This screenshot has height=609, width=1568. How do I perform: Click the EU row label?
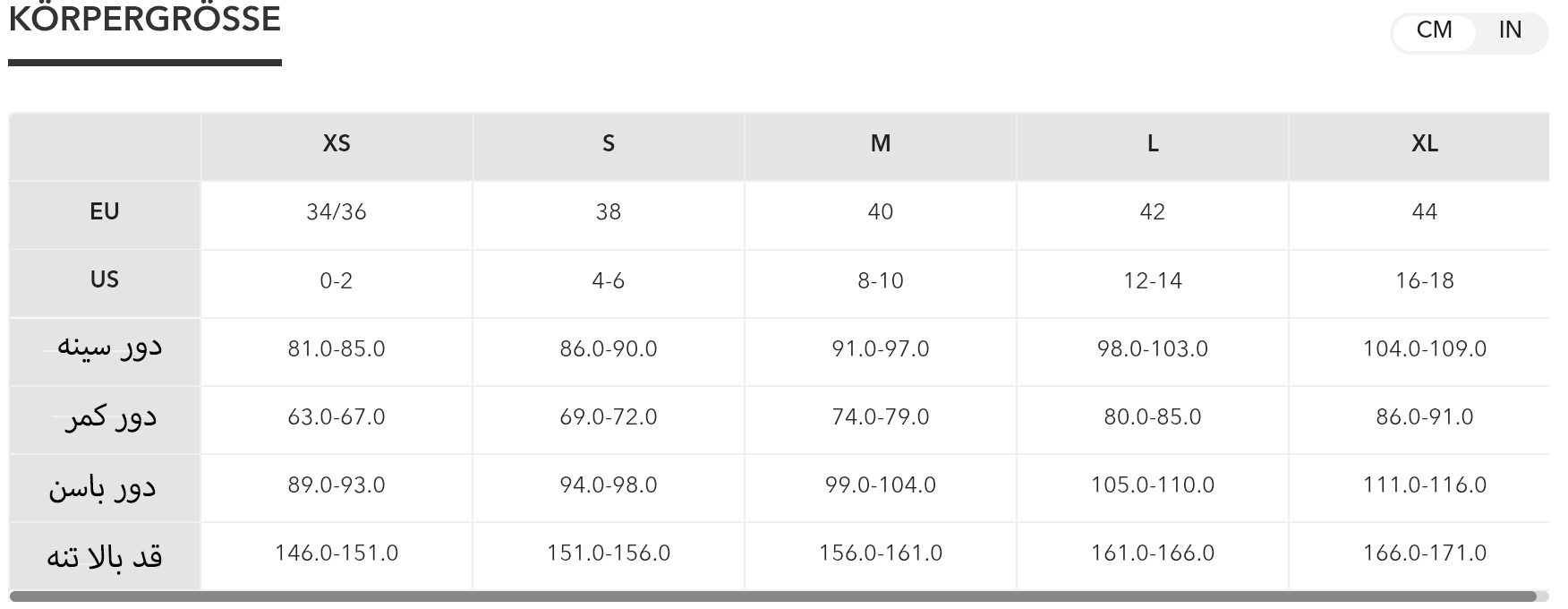105,211
